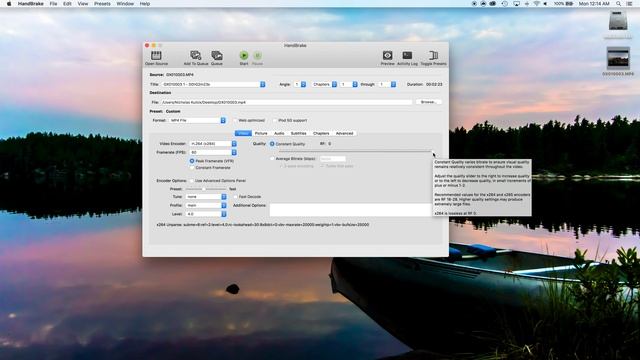
Task: Click the dimmed Pause toolbar icon
Action: coord(258,55)
